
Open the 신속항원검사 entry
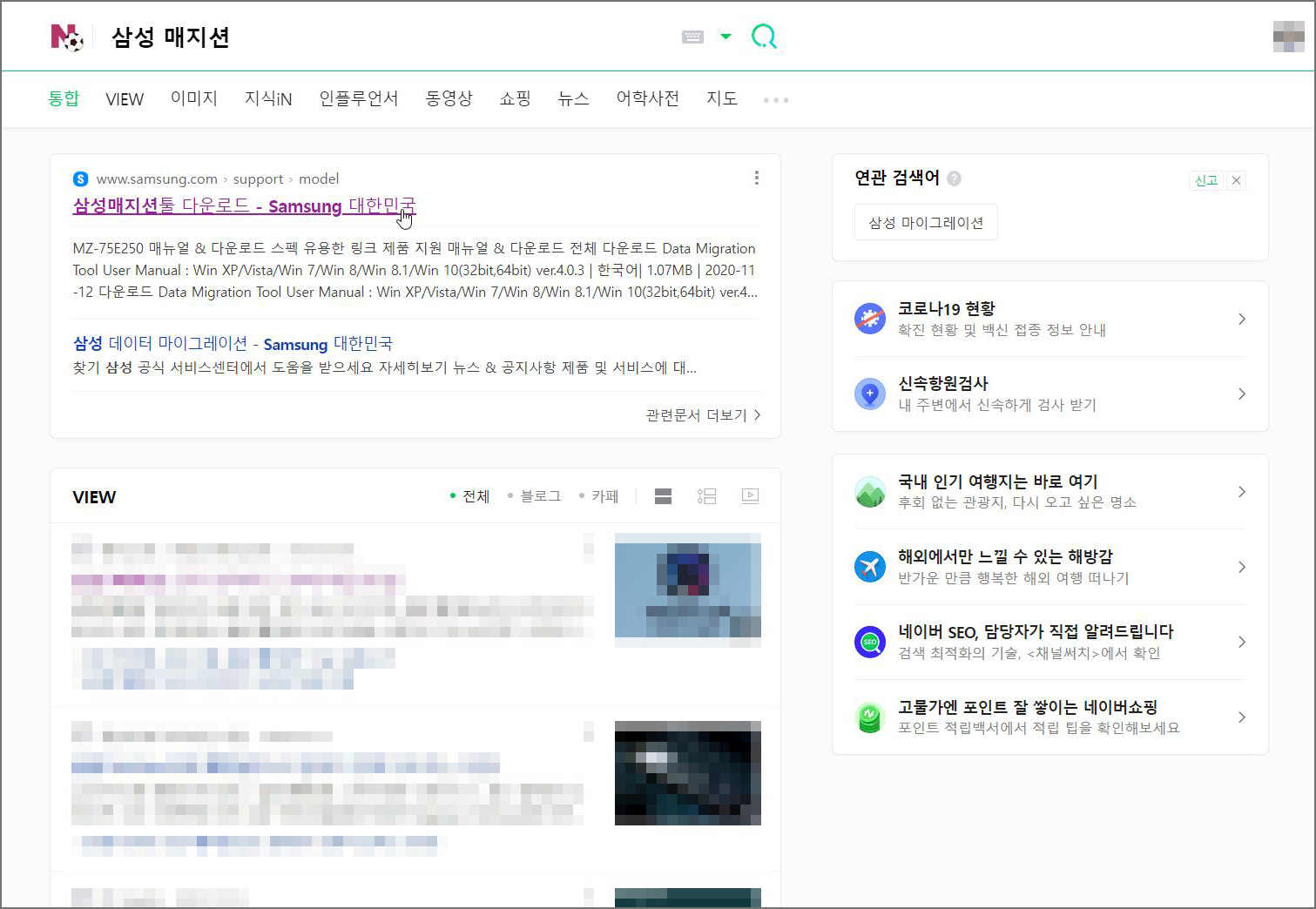coord(1050,394)
